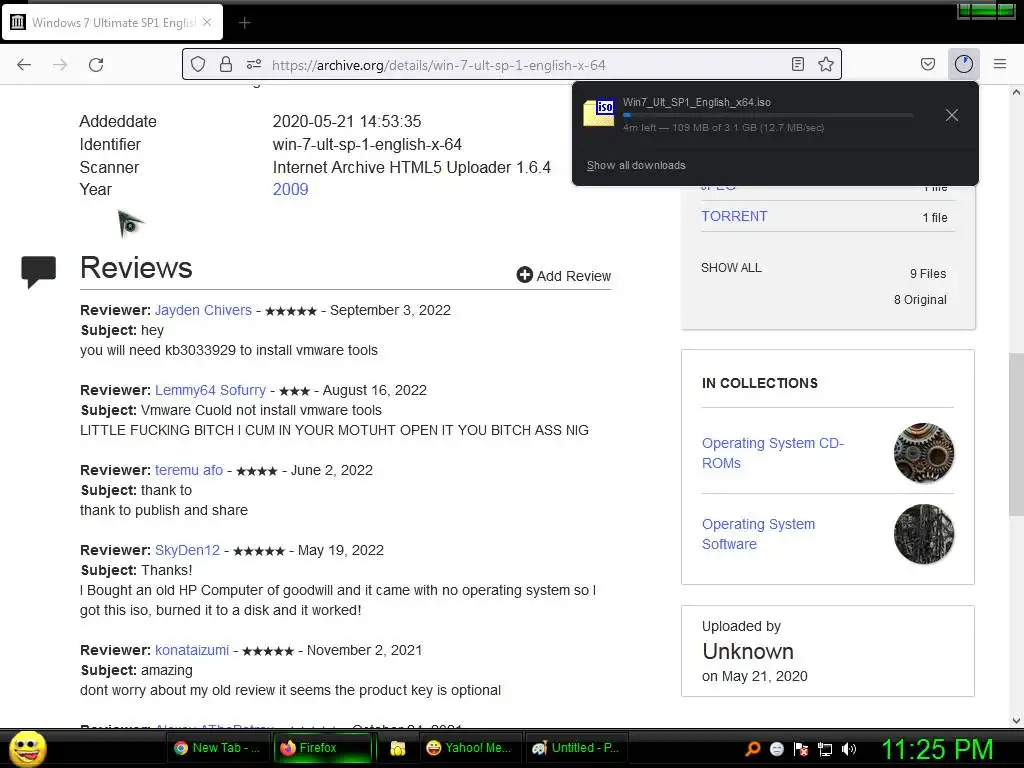Open the network tray icon
This screenshot has height=768, width=1024.
click(x=825, y=749)
